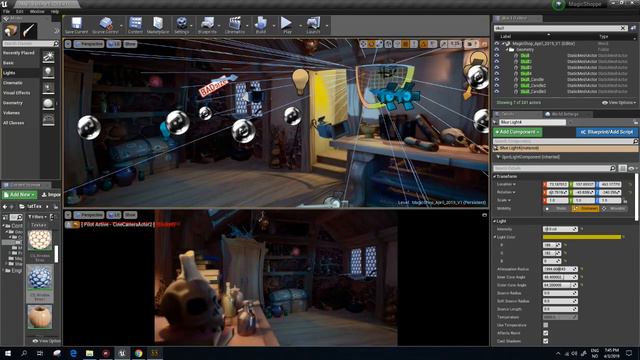Click Show button in top viewport
This screenshot has height=360, width=640.
click(x=130, y=44)
